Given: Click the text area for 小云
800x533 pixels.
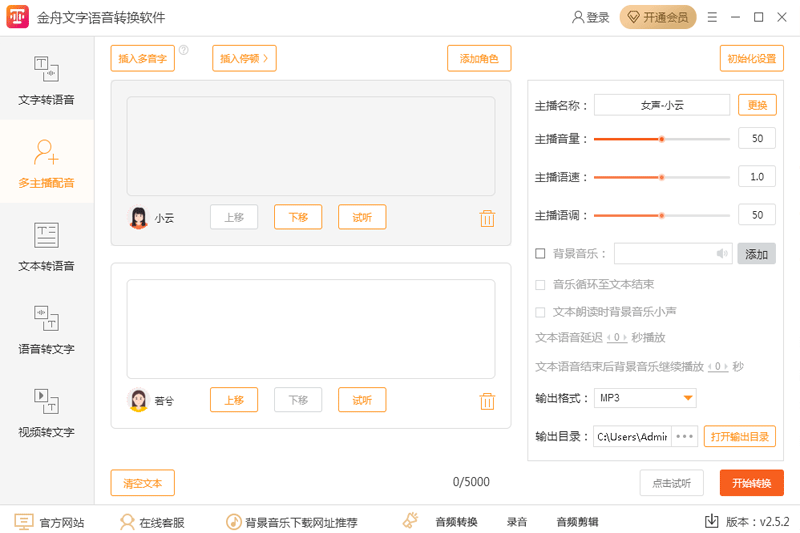Looking at the screenshot, I should (x=310, y=146).
